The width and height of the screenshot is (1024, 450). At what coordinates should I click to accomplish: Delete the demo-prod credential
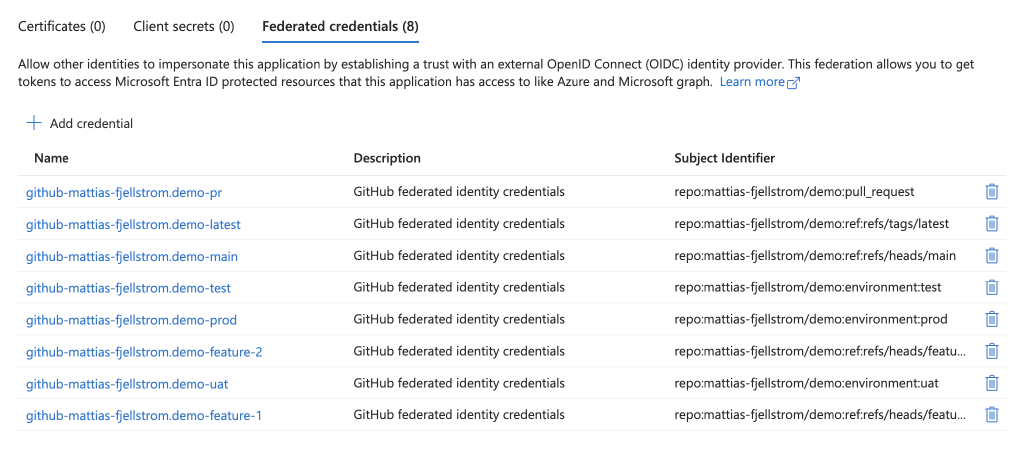991,319
